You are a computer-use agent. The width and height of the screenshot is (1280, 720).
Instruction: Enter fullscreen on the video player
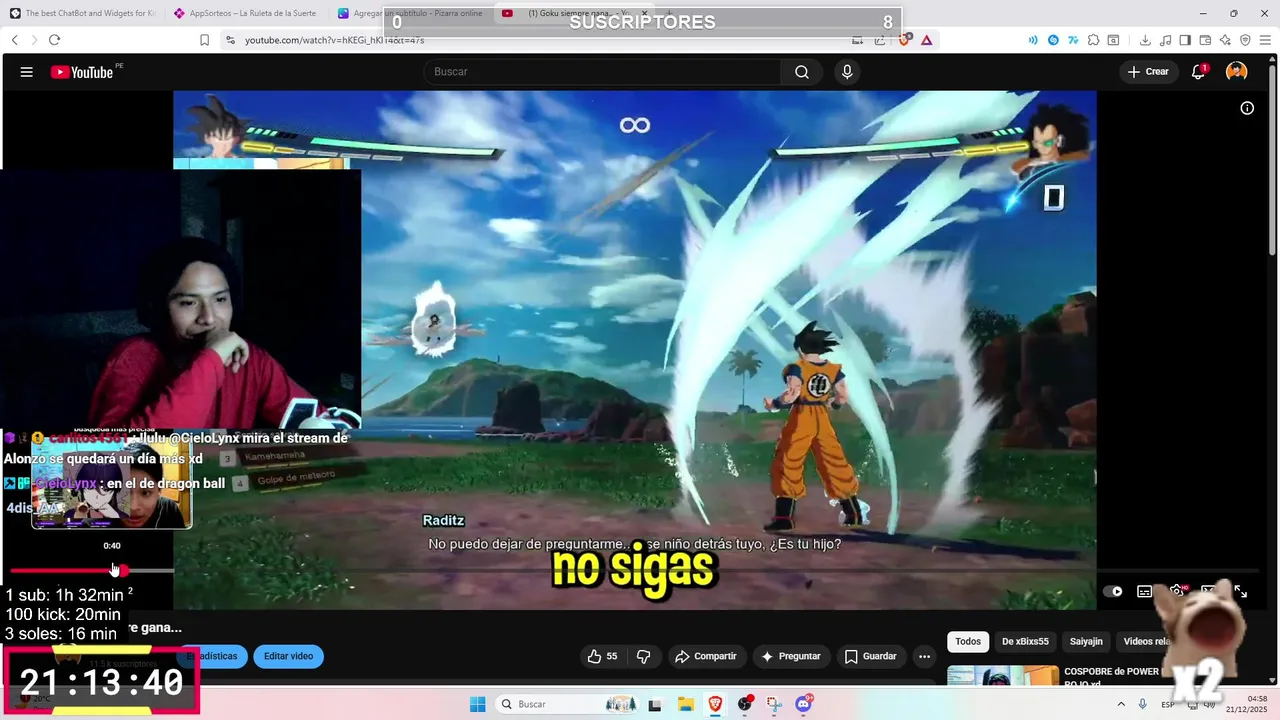point(1240,591)
